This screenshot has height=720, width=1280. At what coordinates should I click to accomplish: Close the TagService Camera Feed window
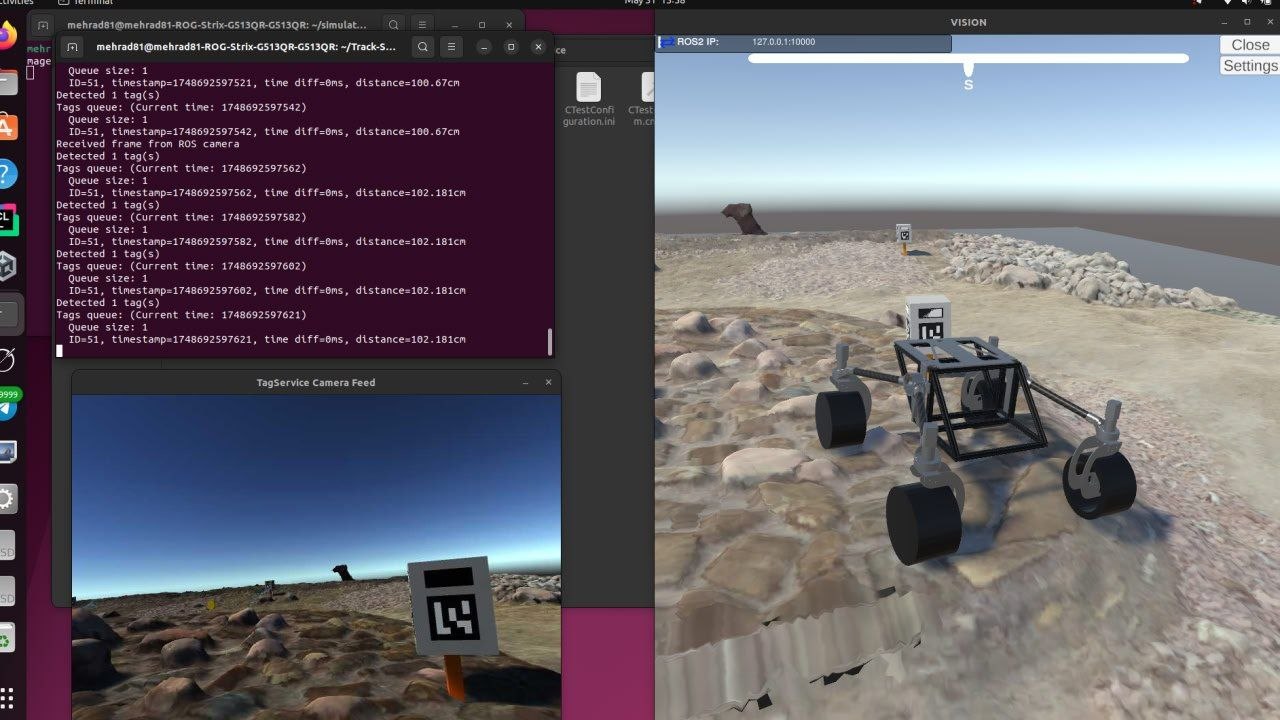coord(548,383)
